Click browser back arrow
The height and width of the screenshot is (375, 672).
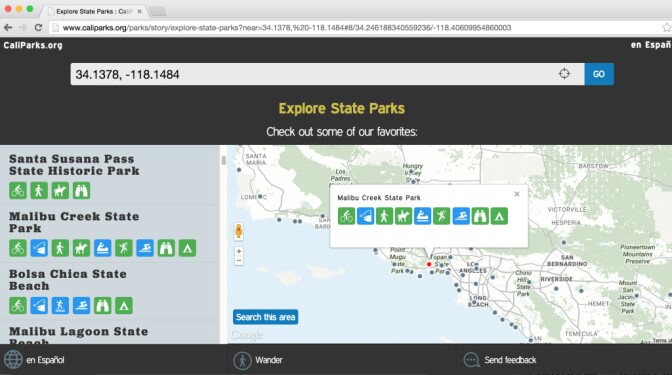[x=8, y=27]
